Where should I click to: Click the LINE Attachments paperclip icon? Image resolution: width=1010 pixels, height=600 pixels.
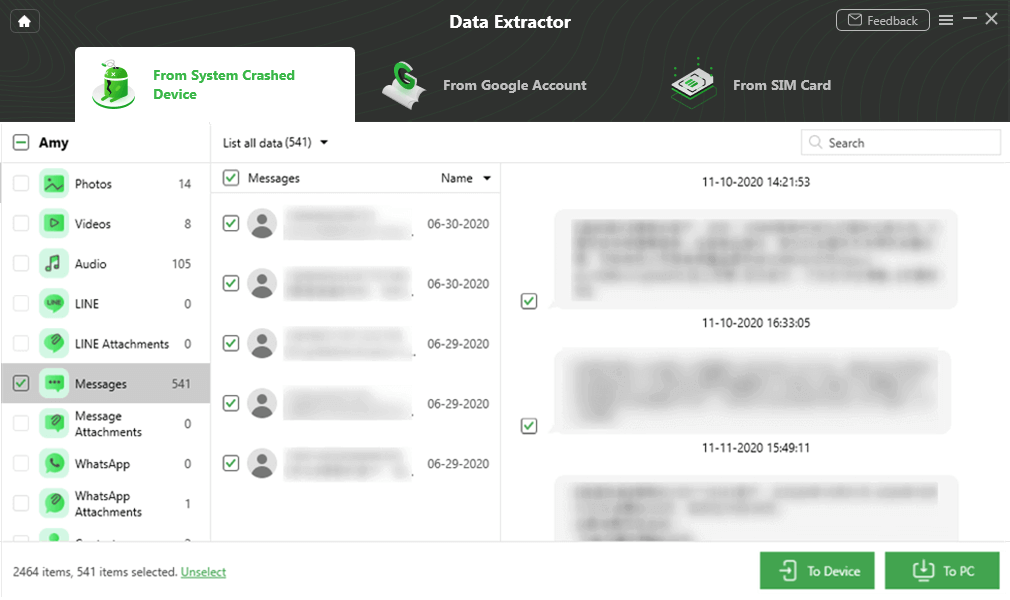tap(54, 344)
